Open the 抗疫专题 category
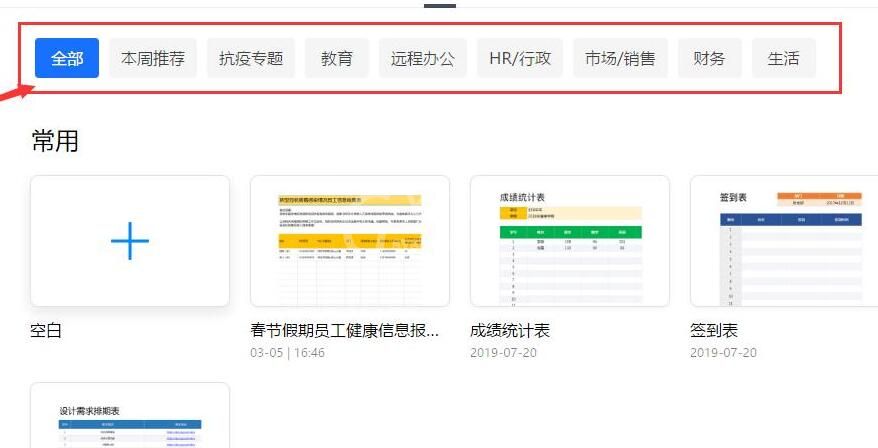The width and height of the screenshot is (878, 448). pos(251,58)
